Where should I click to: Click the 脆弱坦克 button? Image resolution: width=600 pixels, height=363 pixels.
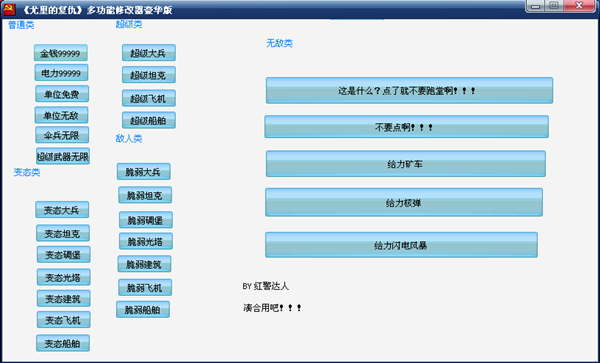pyautogui.click(x=145, y=195)
